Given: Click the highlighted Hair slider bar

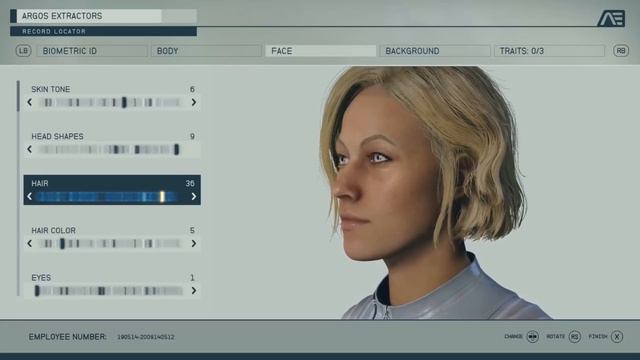Looking at the screenshot, I should (x=108, y=197).
